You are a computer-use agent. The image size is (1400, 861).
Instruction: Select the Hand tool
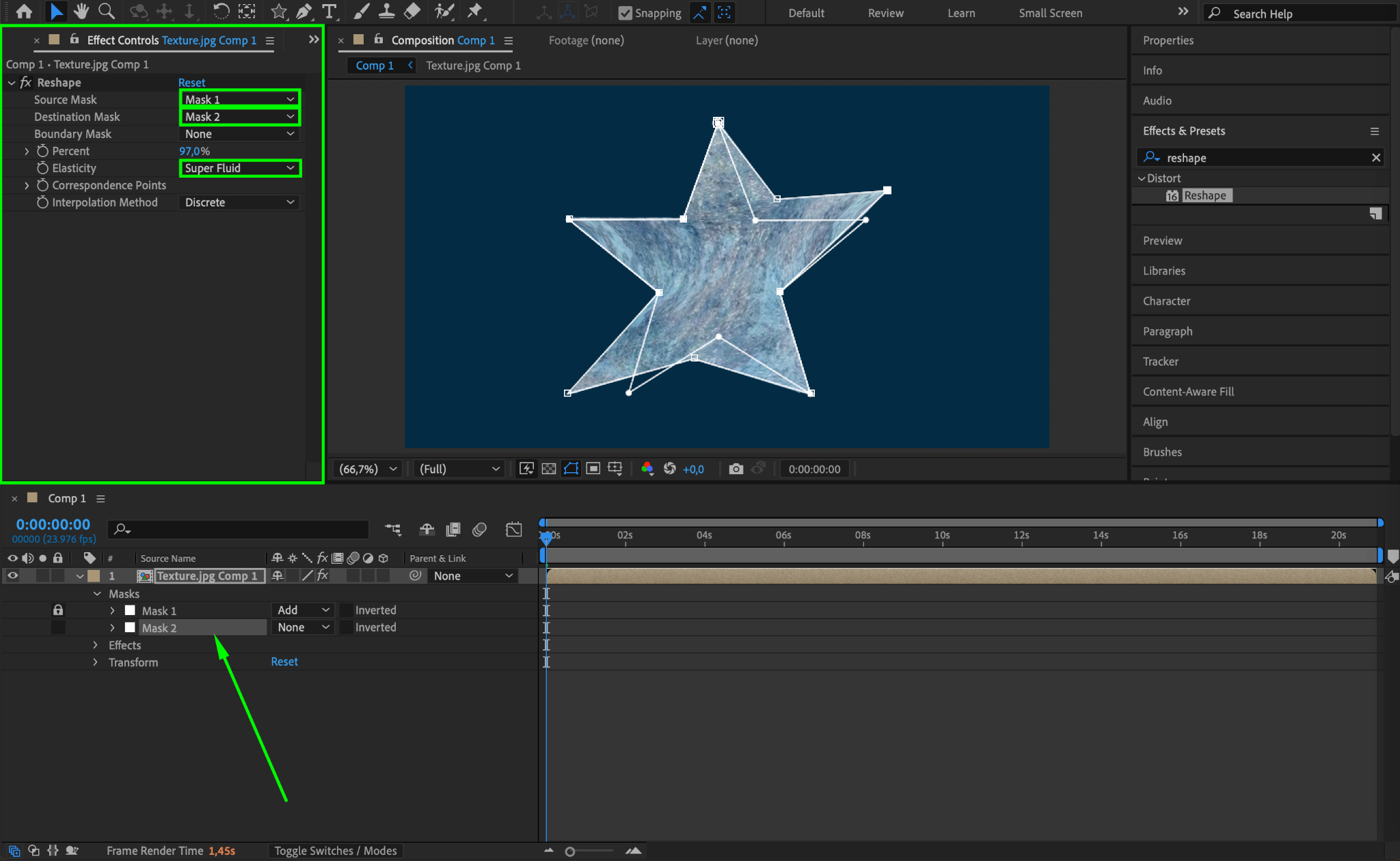pyautogui.click(x=81, y=11)
